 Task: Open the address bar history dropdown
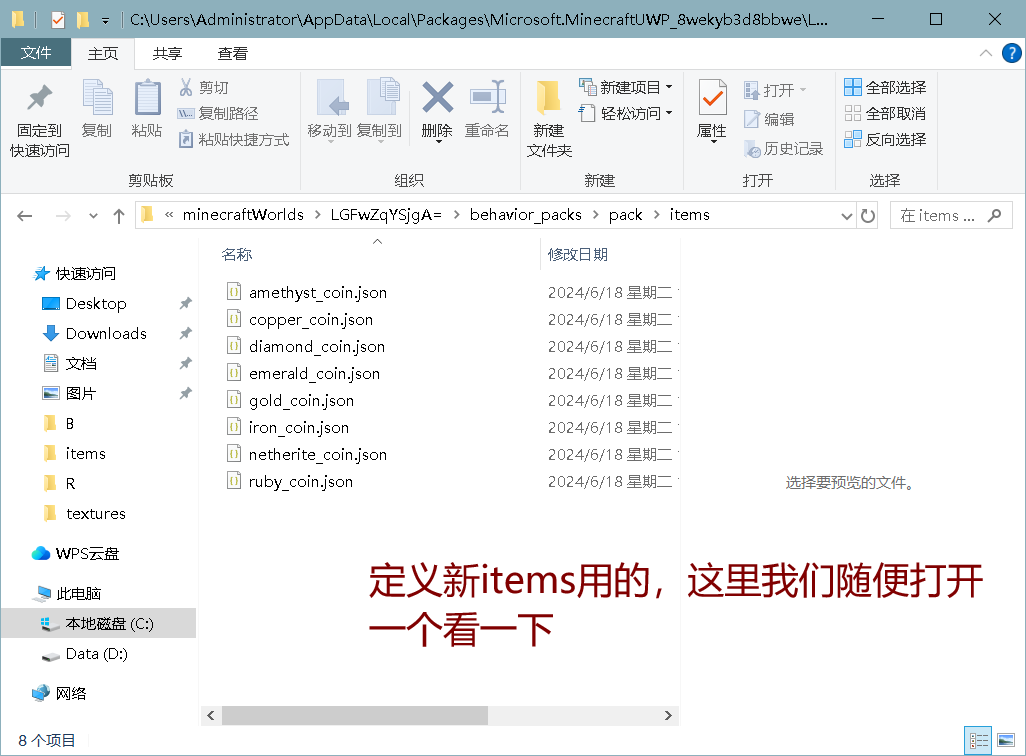(847, 216)
